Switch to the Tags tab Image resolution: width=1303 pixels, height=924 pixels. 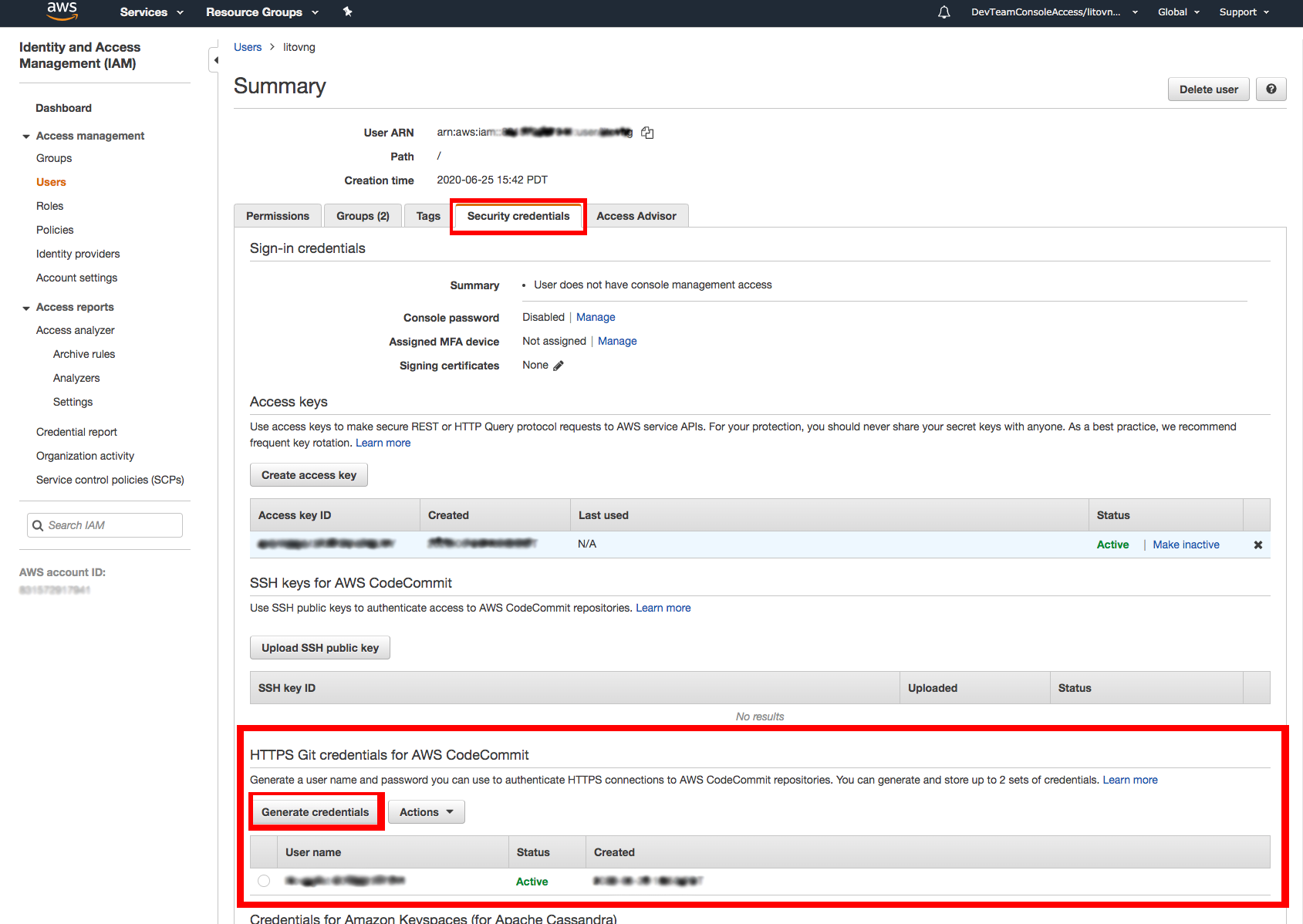point(428,216)
